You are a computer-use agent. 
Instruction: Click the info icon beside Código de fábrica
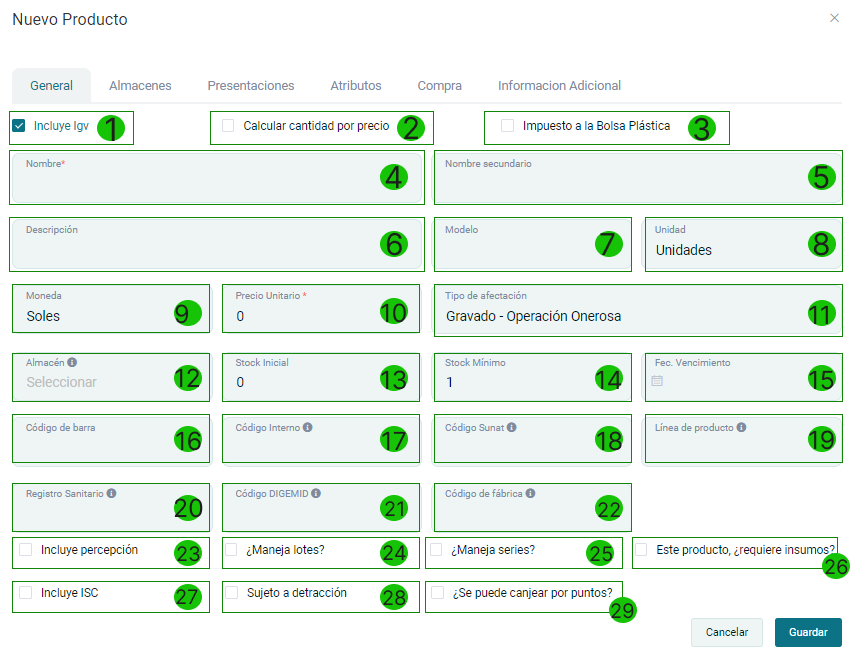[530, 493]
